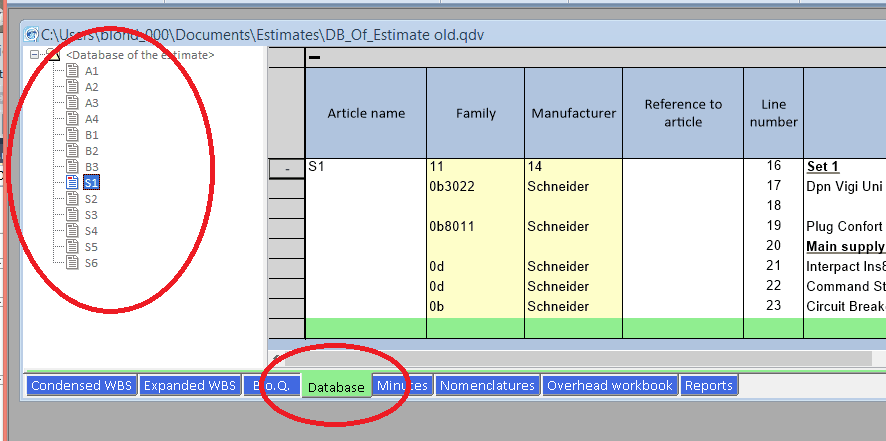
Task: Select the A3 article icon in tree
Action: (72, 103)
